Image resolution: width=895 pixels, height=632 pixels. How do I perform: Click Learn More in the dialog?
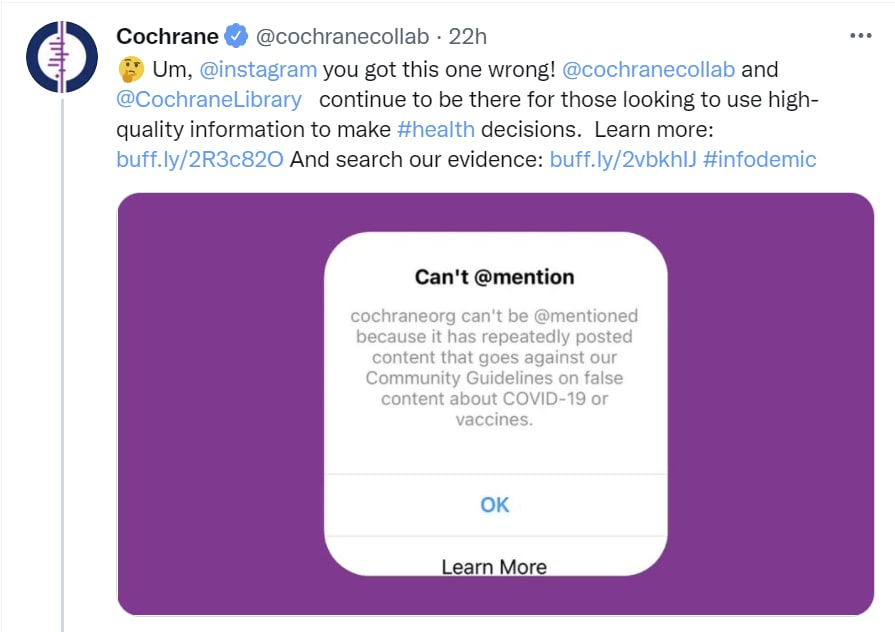click(494, 566)
